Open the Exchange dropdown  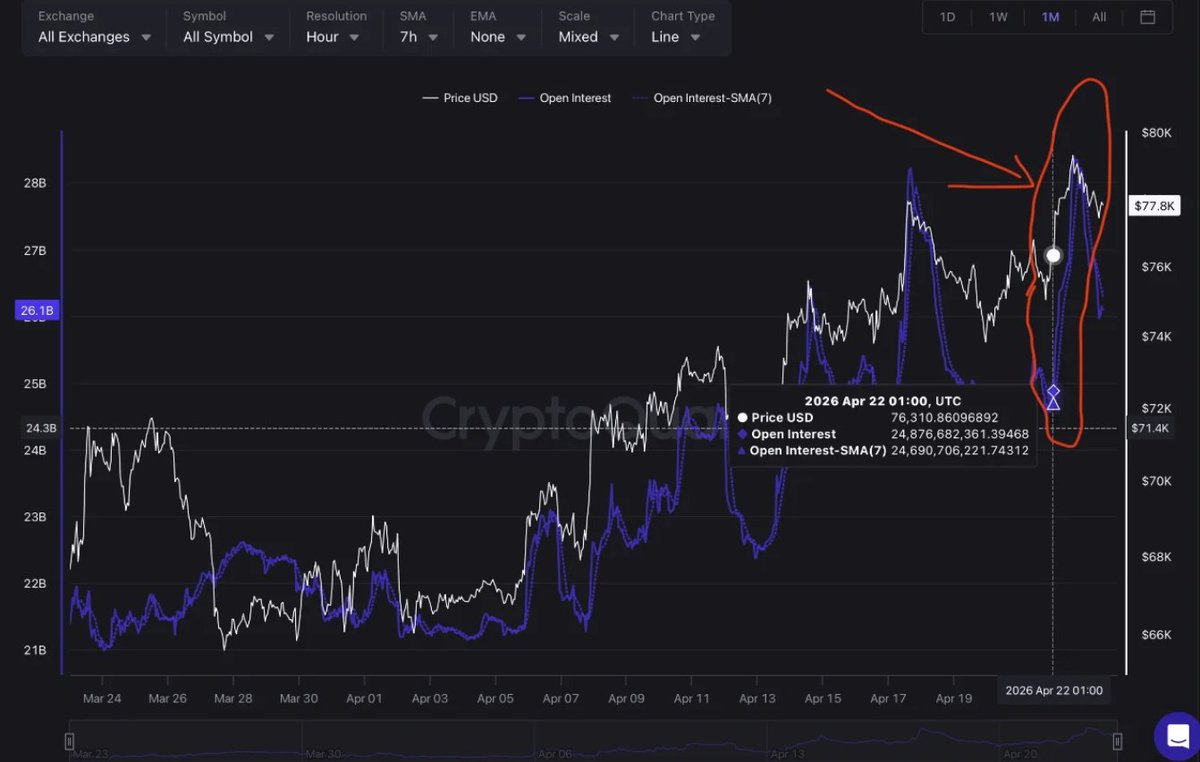click(x=92, y=36)
